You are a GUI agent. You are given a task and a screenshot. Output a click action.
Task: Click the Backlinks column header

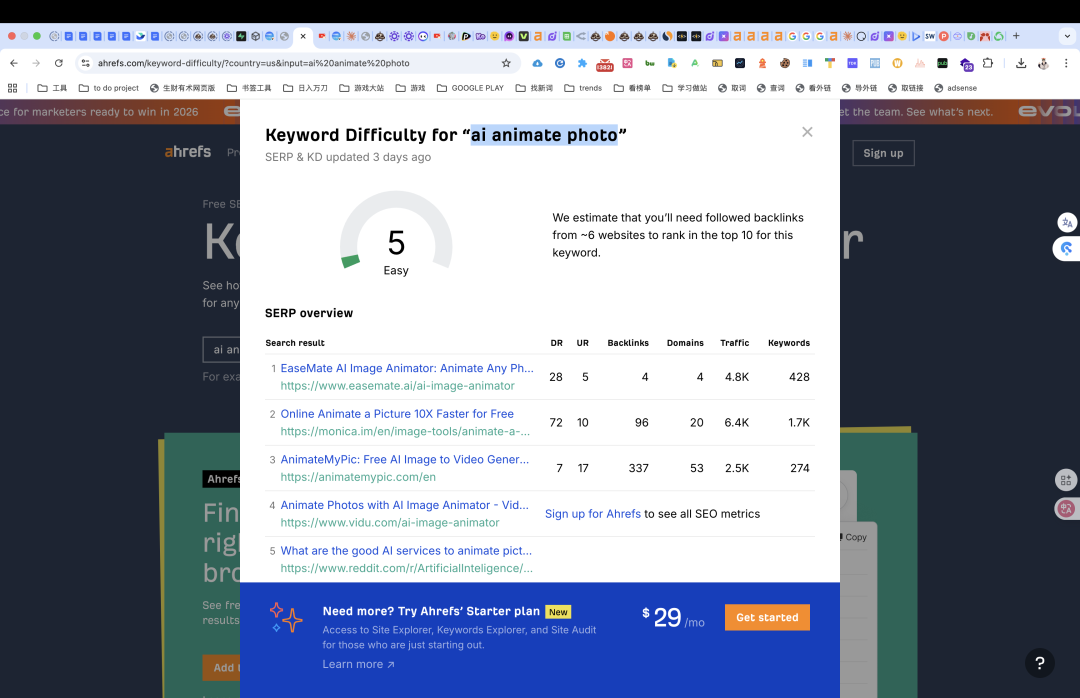click(627, 342)
